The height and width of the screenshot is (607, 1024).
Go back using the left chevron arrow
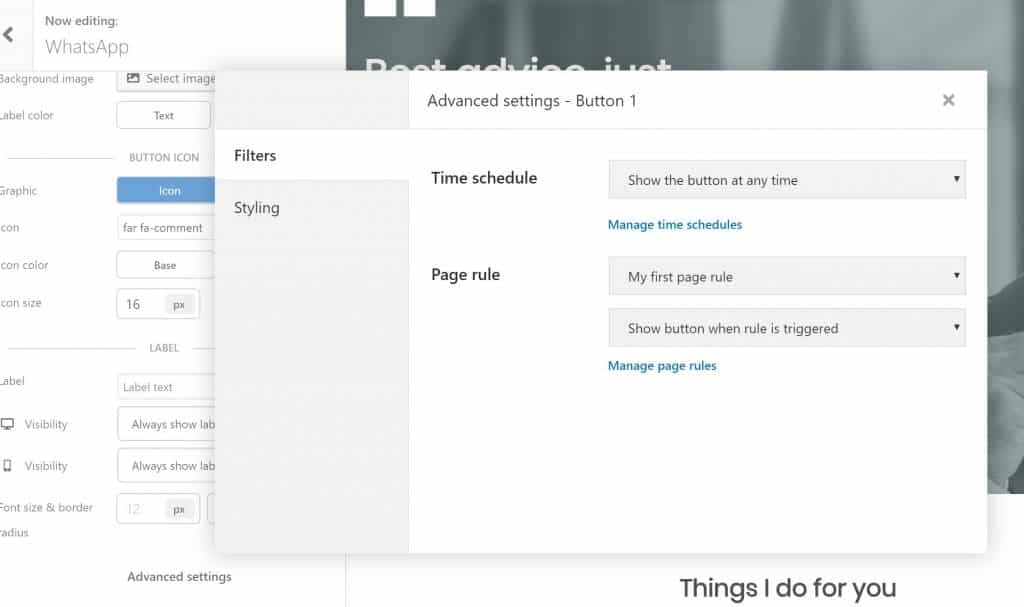(8, 35)
